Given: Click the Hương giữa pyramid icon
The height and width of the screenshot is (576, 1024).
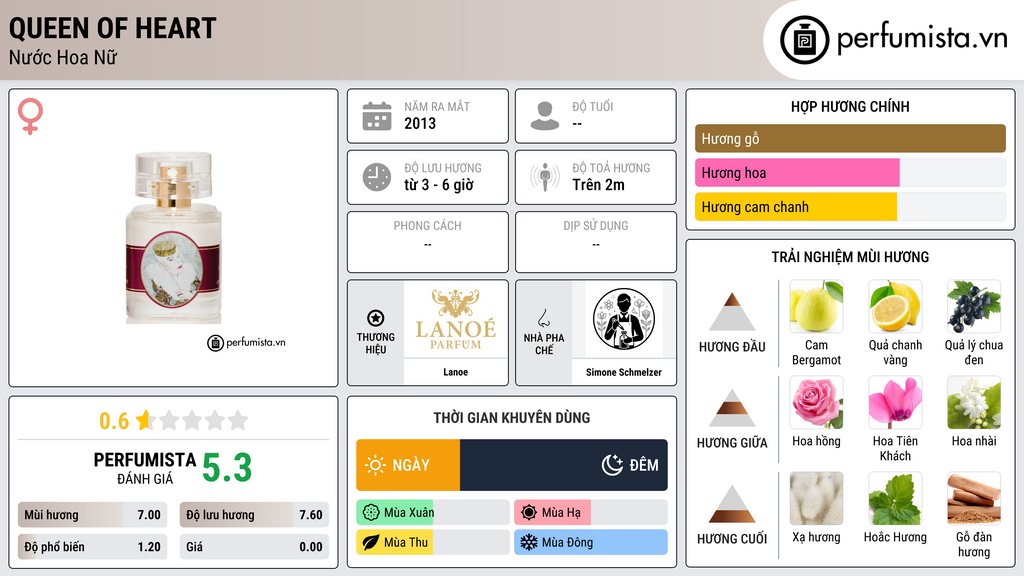Looking at the screenshot, I should click(732, 408).
